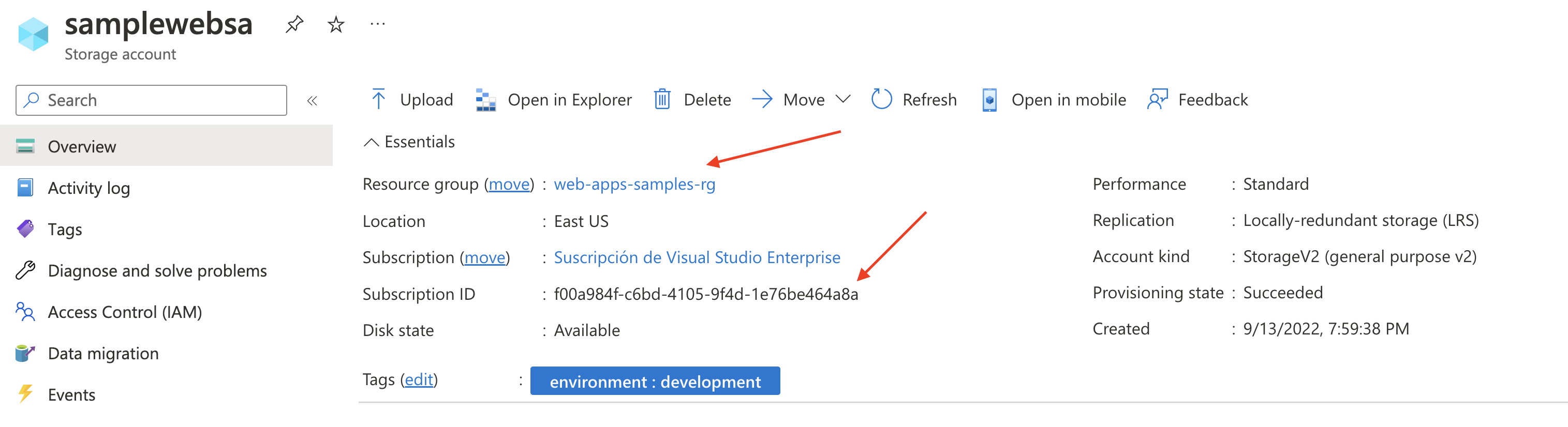Image resolution: width=1568 pixels, height=427 pixels.
Task: Click the Upload button label
Action: pyautogui.click(x=426, y=100)
